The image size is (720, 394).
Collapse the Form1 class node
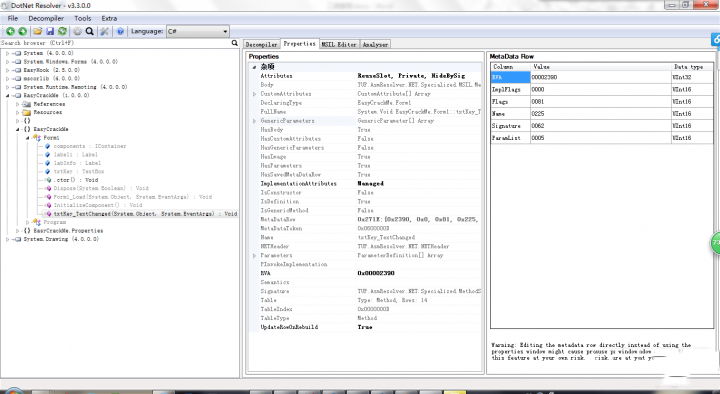28,138
